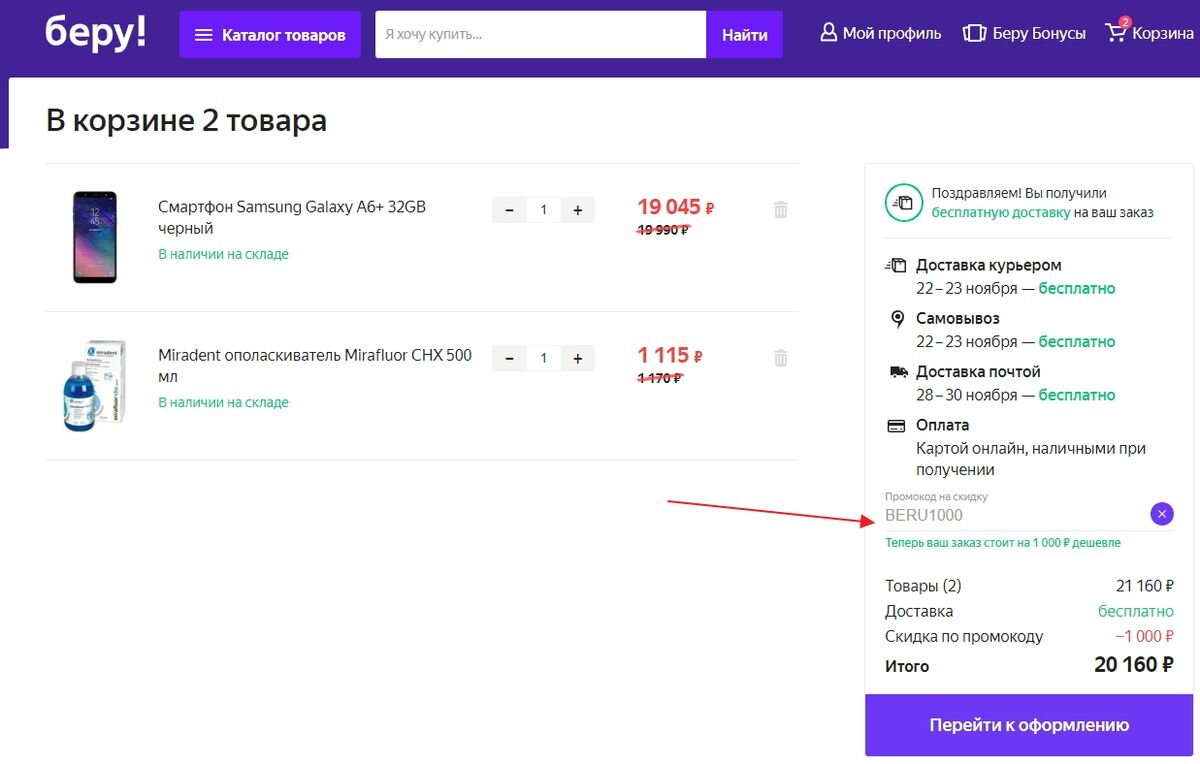Image resolution: width=1200 pixels, height=764 pixels.
Task: Click 'В наличии на складе' under Samsung
Action: pyautogui.click(x=223, y=254)
